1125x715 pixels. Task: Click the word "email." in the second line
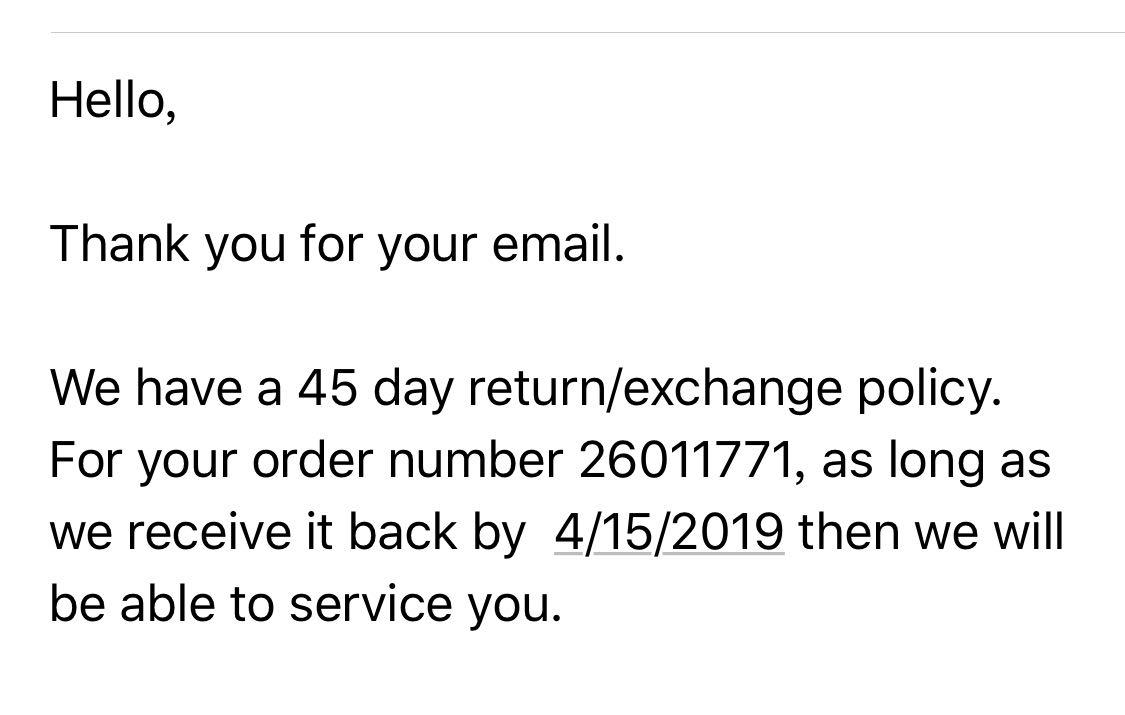pyautogui.click(x=558, y=244)
